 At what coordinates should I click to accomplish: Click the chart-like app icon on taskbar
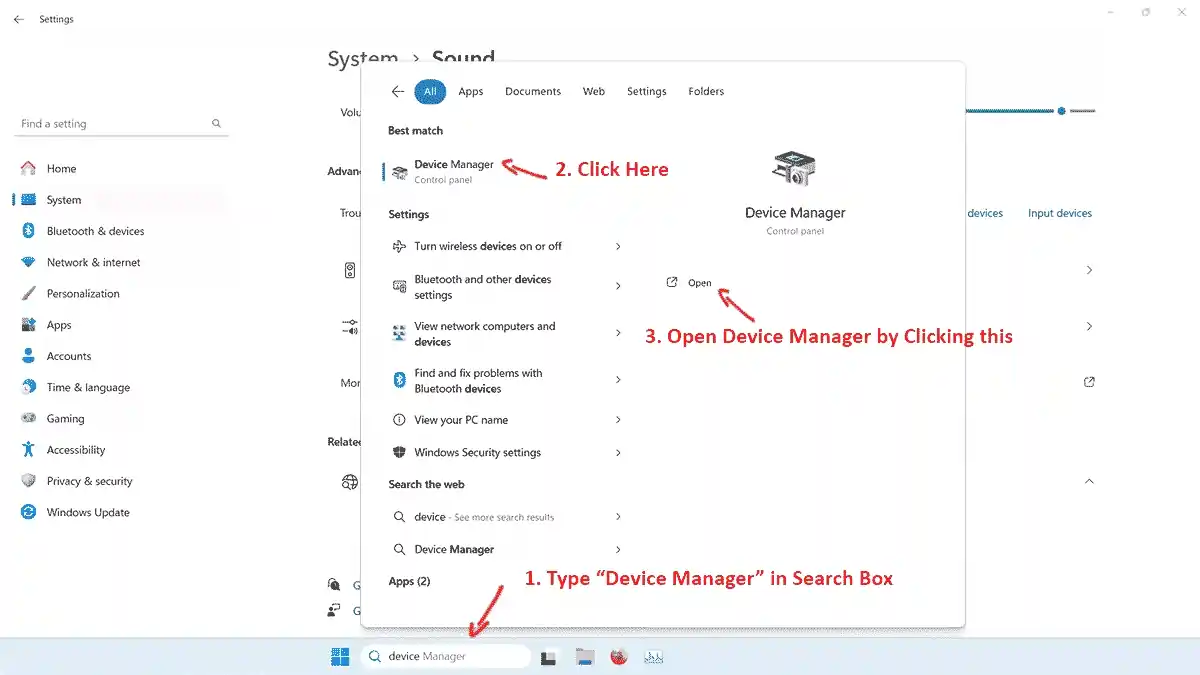pyautogui.click(x=654, y=657)
